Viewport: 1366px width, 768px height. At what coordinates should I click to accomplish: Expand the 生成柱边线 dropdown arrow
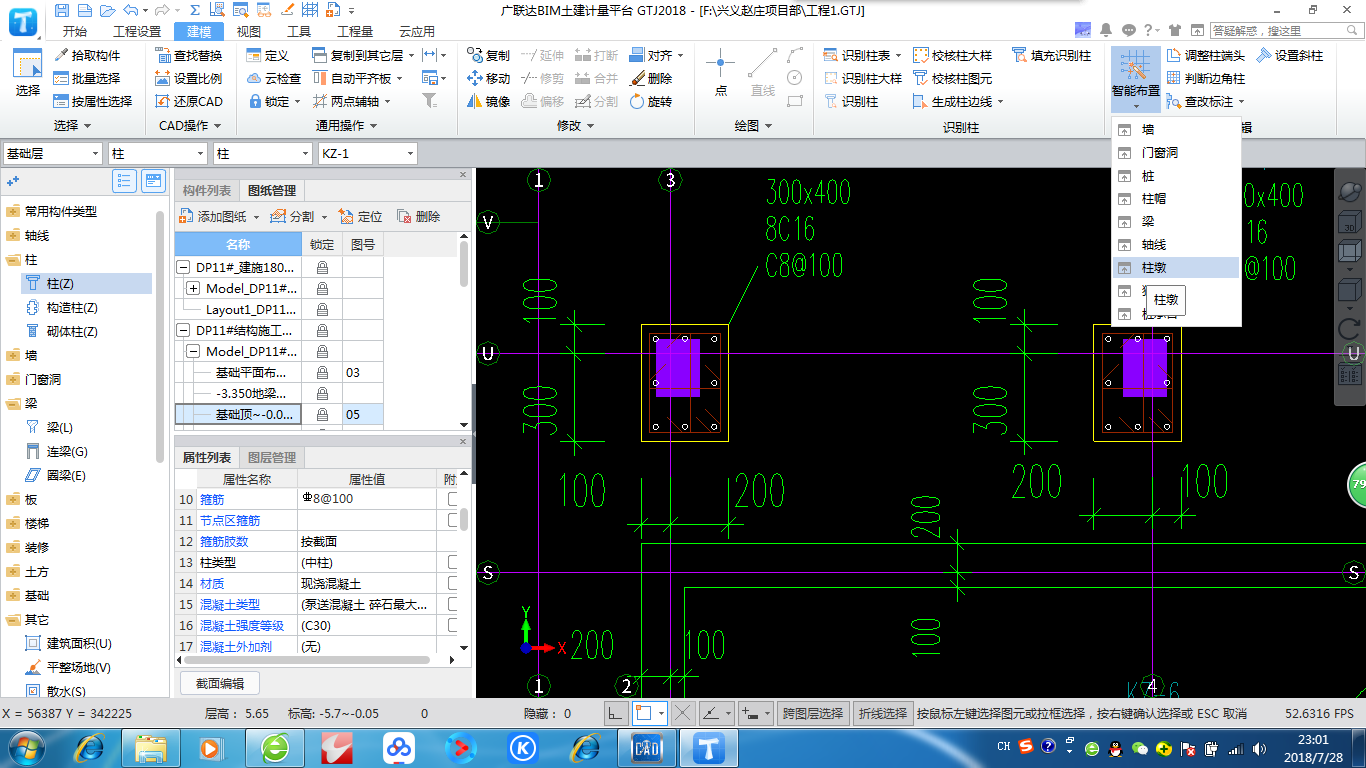[x=1000, y=101]
